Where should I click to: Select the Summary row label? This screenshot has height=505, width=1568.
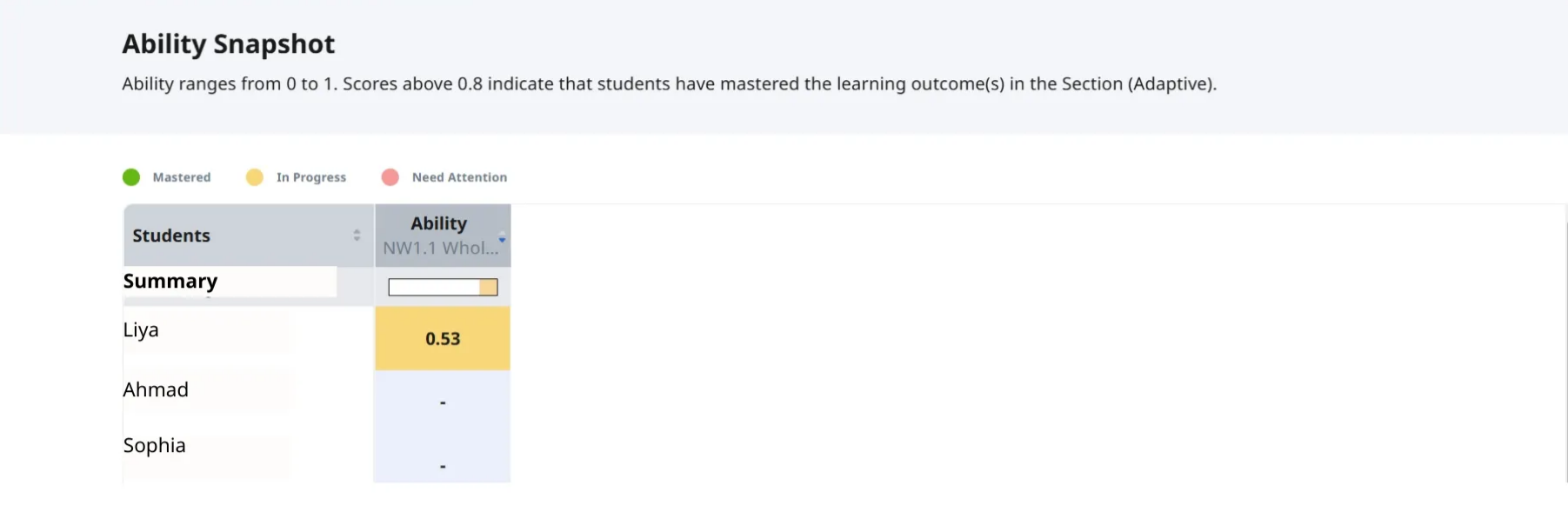coord(170,282)
